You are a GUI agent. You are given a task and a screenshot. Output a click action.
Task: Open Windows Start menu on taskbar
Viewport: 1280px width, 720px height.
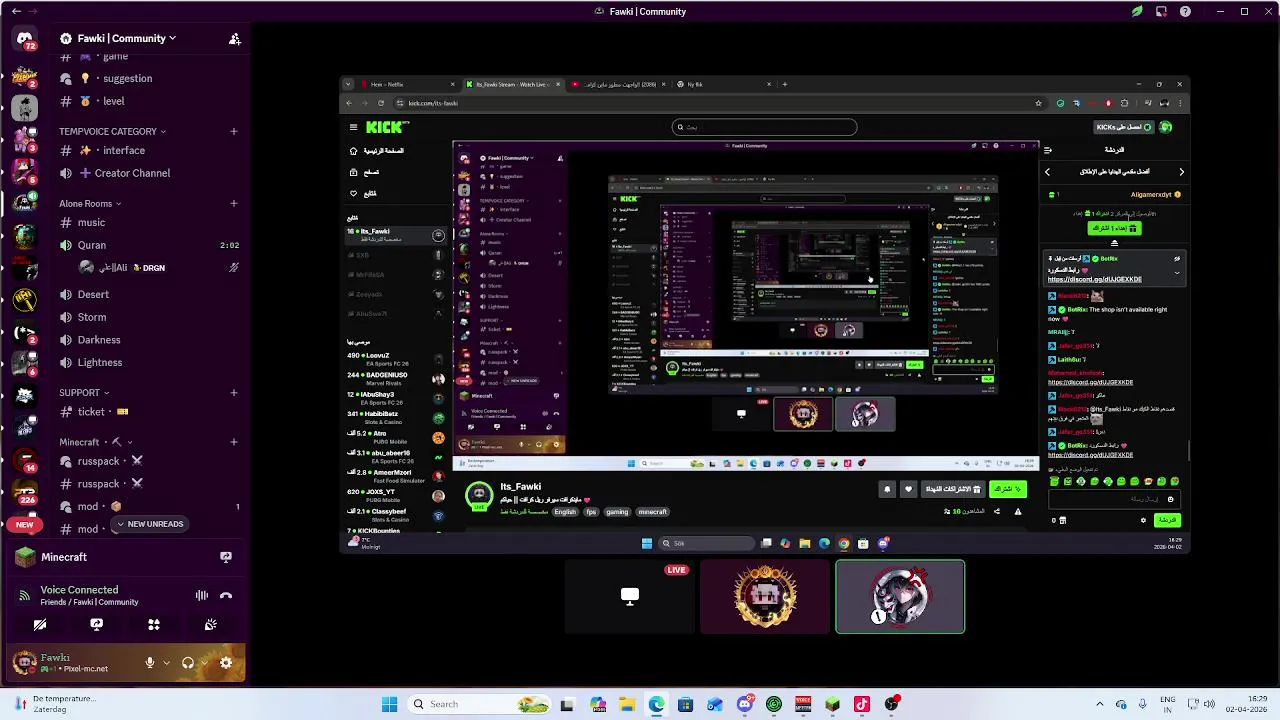(x=389, y=704)
